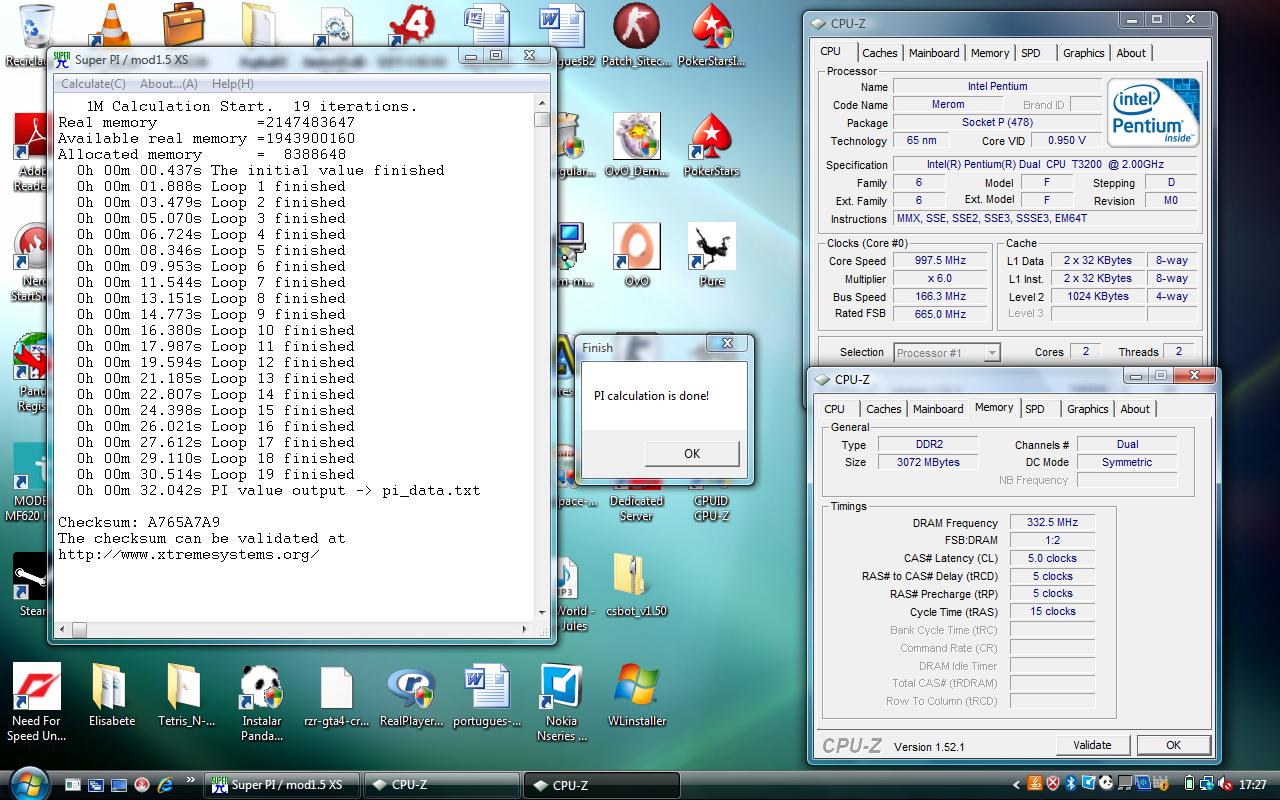The height and width of the screenshot is (800, 1280).
Task: Click Super PI horizontal scrollbar left arrow
Action: (64, 629)
